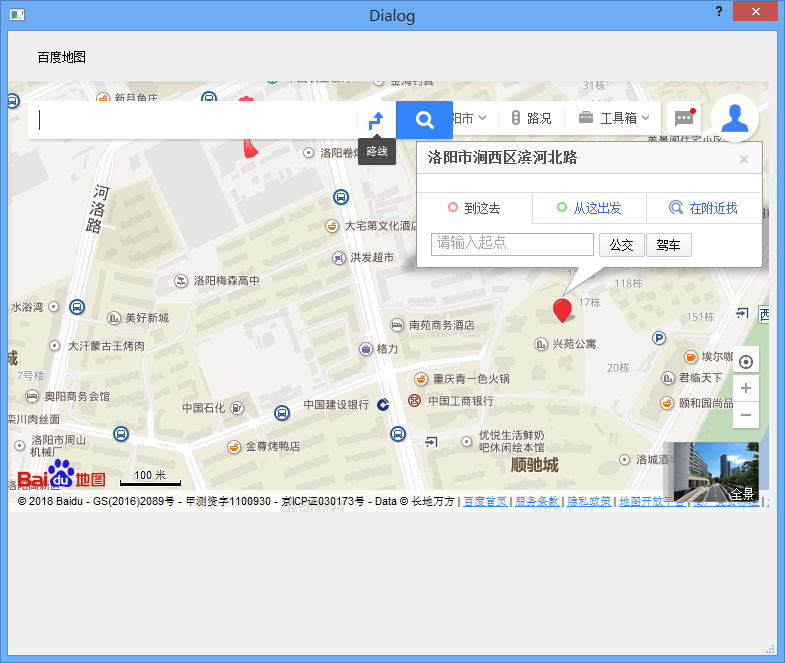Open the 百度首页 link
This screenshot has width=785, height=663.
485,501
